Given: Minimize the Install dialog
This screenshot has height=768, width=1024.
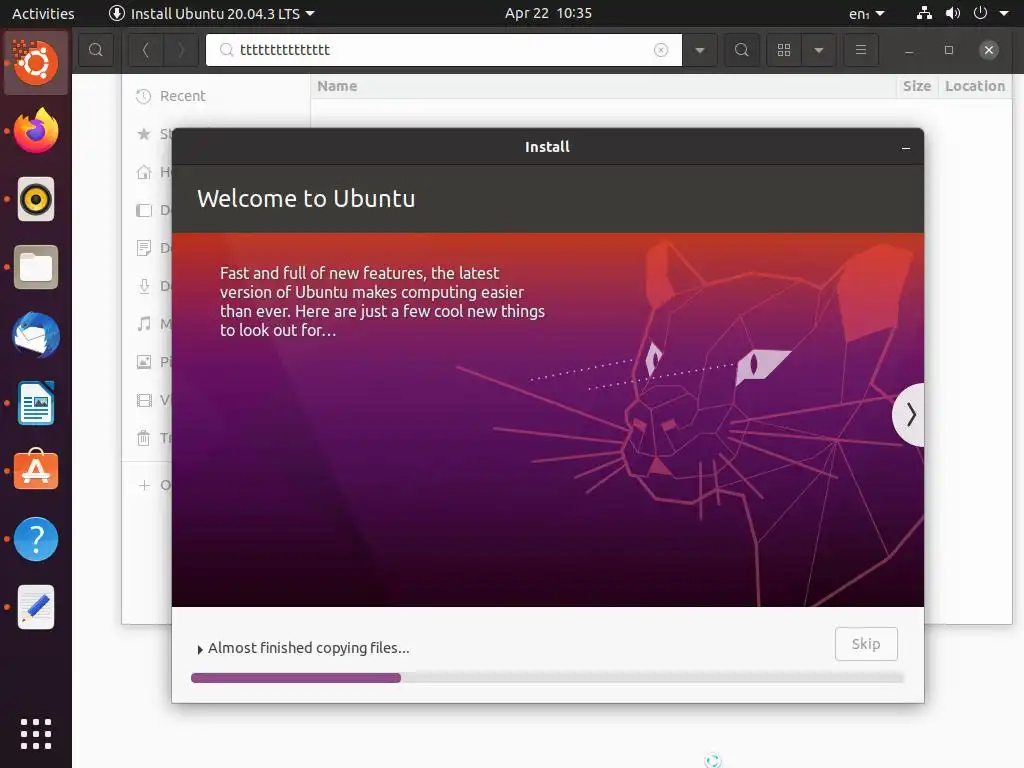Looking at the screenshot, I should click(906, 148).
